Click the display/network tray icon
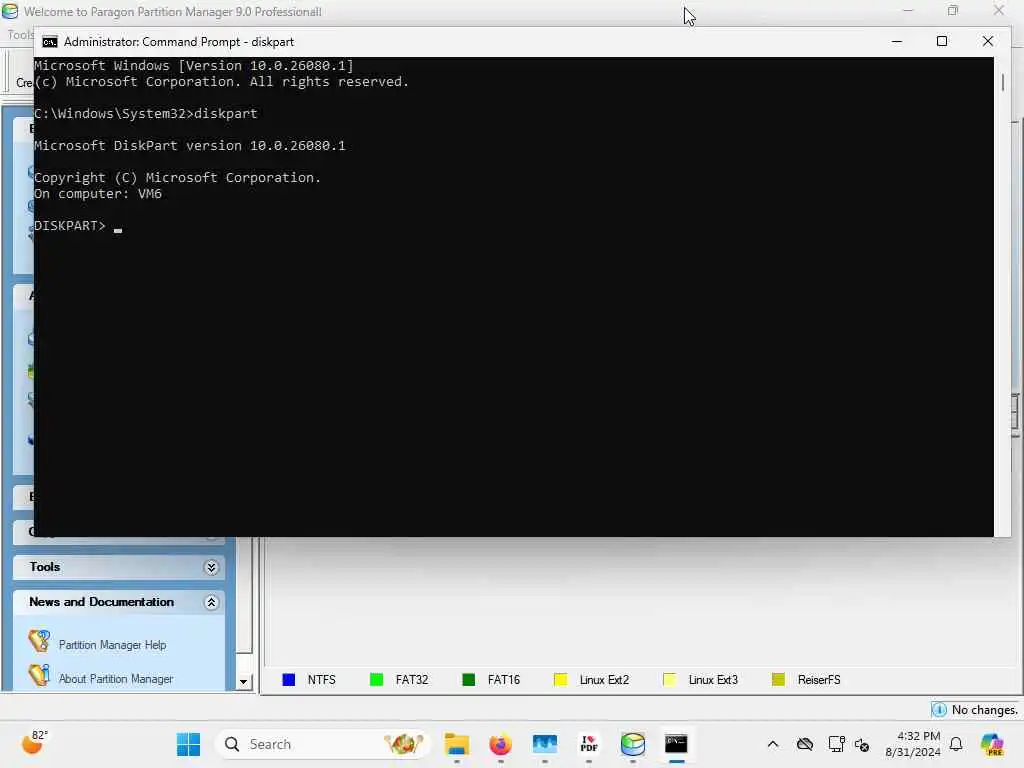 (836, 744)
